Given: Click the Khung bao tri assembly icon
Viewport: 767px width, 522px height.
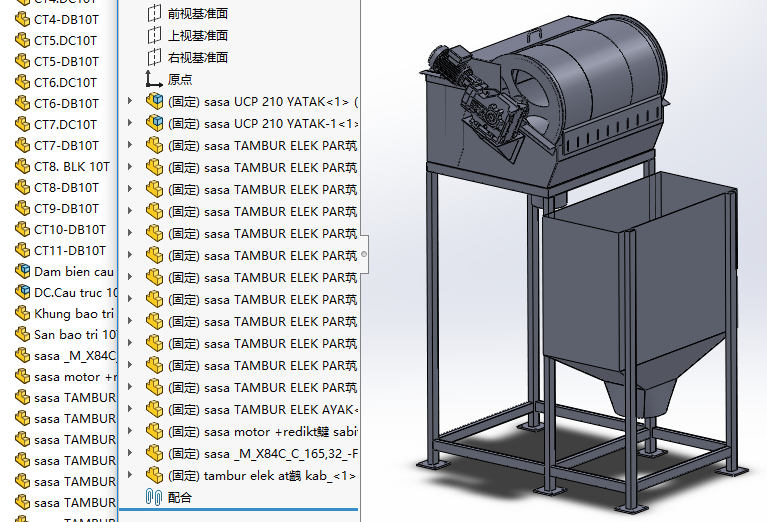Looking at the screenshot, I should (22, 313).
